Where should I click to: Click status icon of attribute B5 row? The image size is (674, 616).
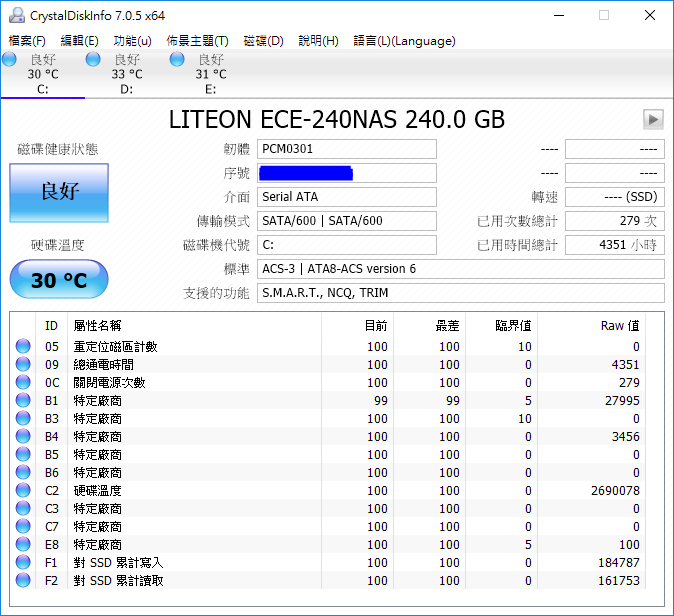(x=23, y=454)
